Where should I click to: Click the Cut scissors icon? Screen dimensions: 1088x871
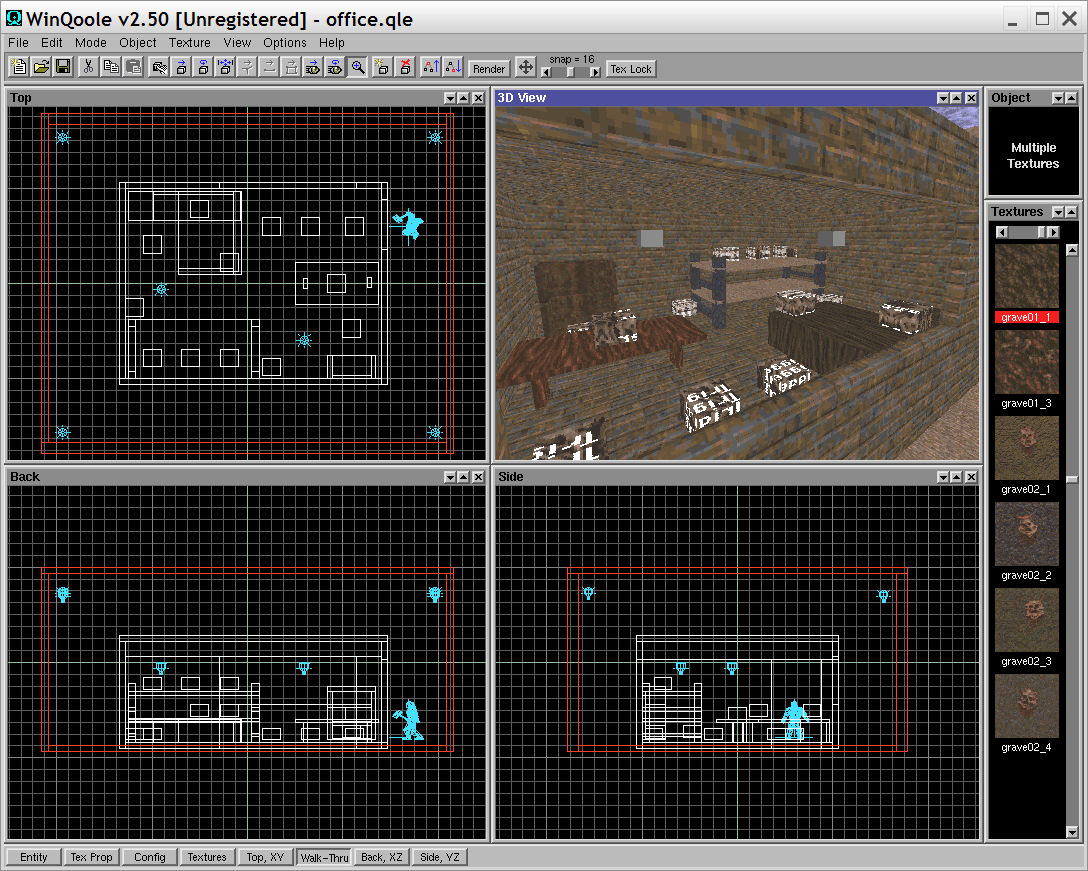pyautogui.click(x=88, y=67)
